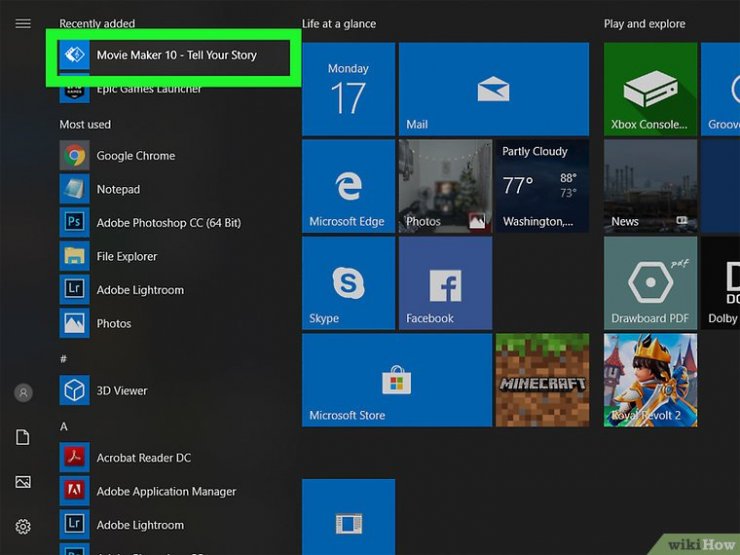This screenshot has width=740, height=555.
Task: Open Adobe Application Manager by name
Action: click(x=166, y=492)
